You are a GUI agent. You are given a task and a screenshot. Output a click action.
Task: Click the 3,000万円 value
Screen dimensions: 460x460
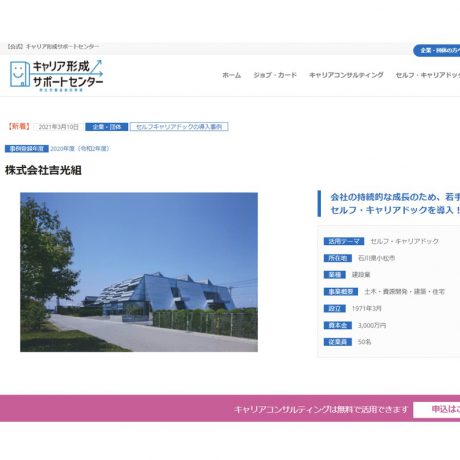(372, 325)
